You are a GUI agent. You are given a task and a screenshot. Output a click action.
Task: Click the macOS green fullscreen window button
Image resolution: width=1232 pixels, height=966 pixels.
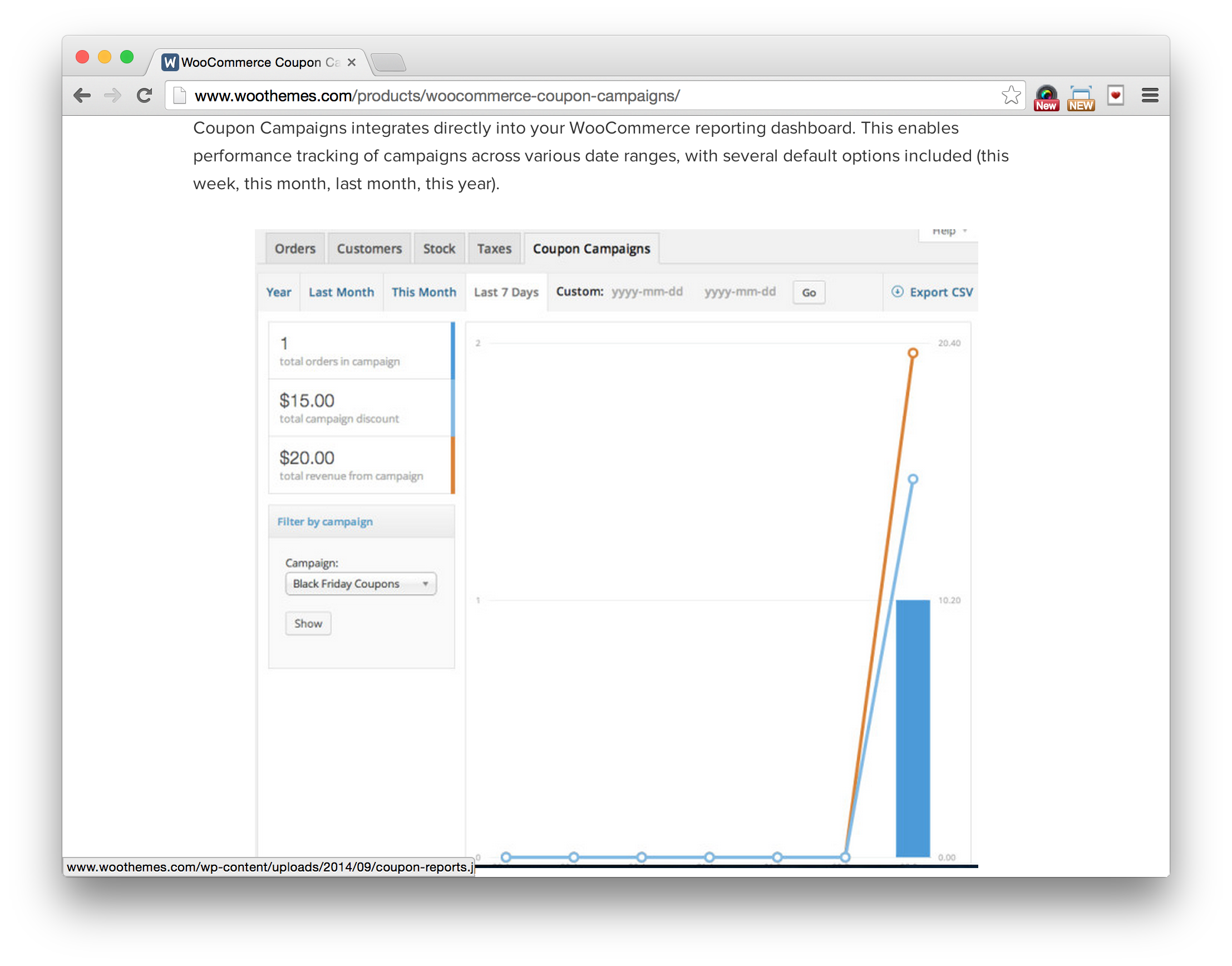coord(127,57)
